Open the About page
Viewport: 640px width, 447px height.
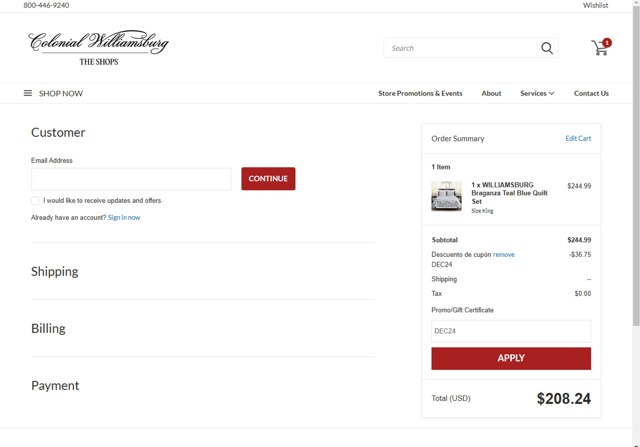pyautogui.click(x=491, y=93)
